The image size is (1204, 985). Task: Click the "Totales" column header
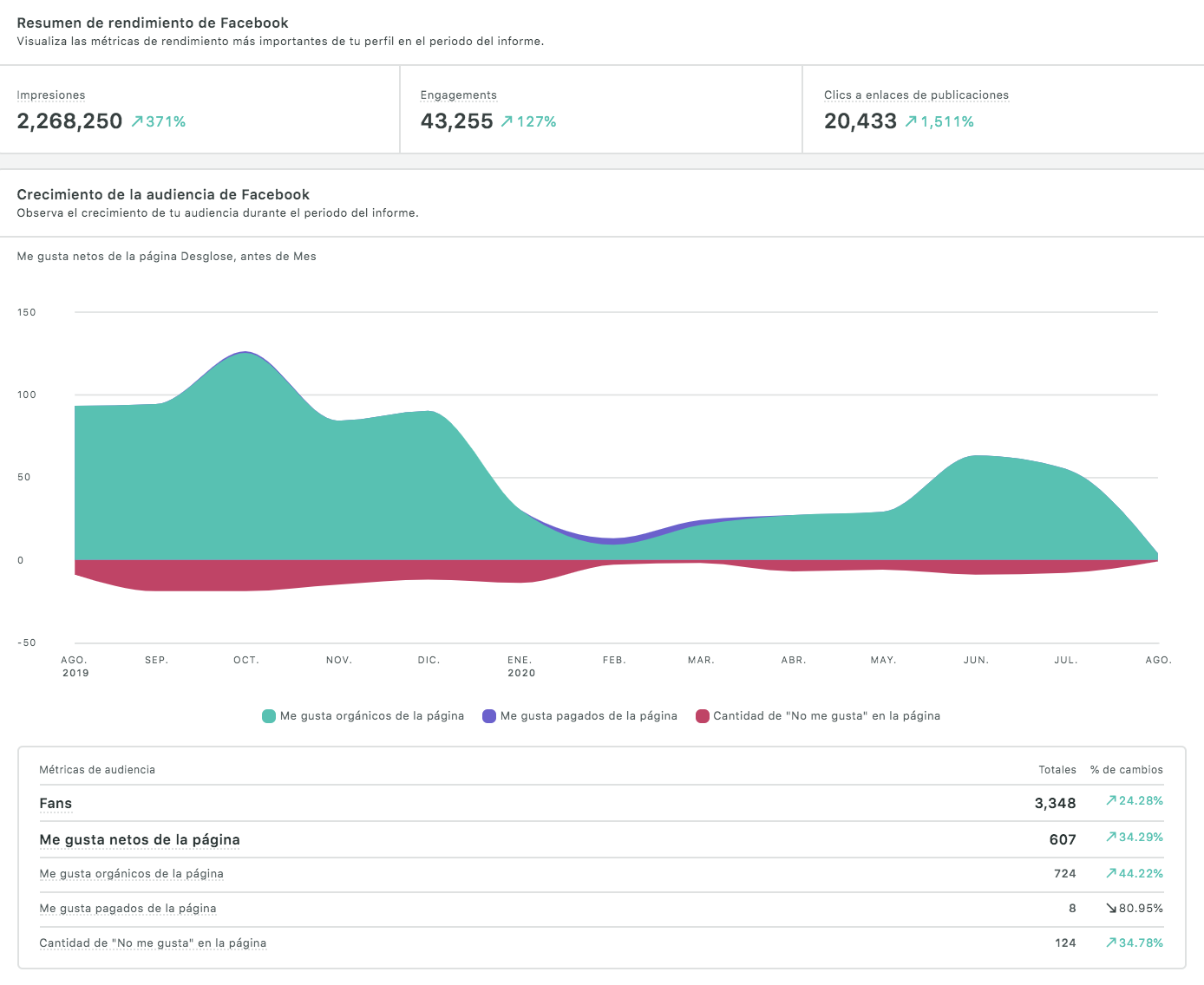click(1057, 770)
